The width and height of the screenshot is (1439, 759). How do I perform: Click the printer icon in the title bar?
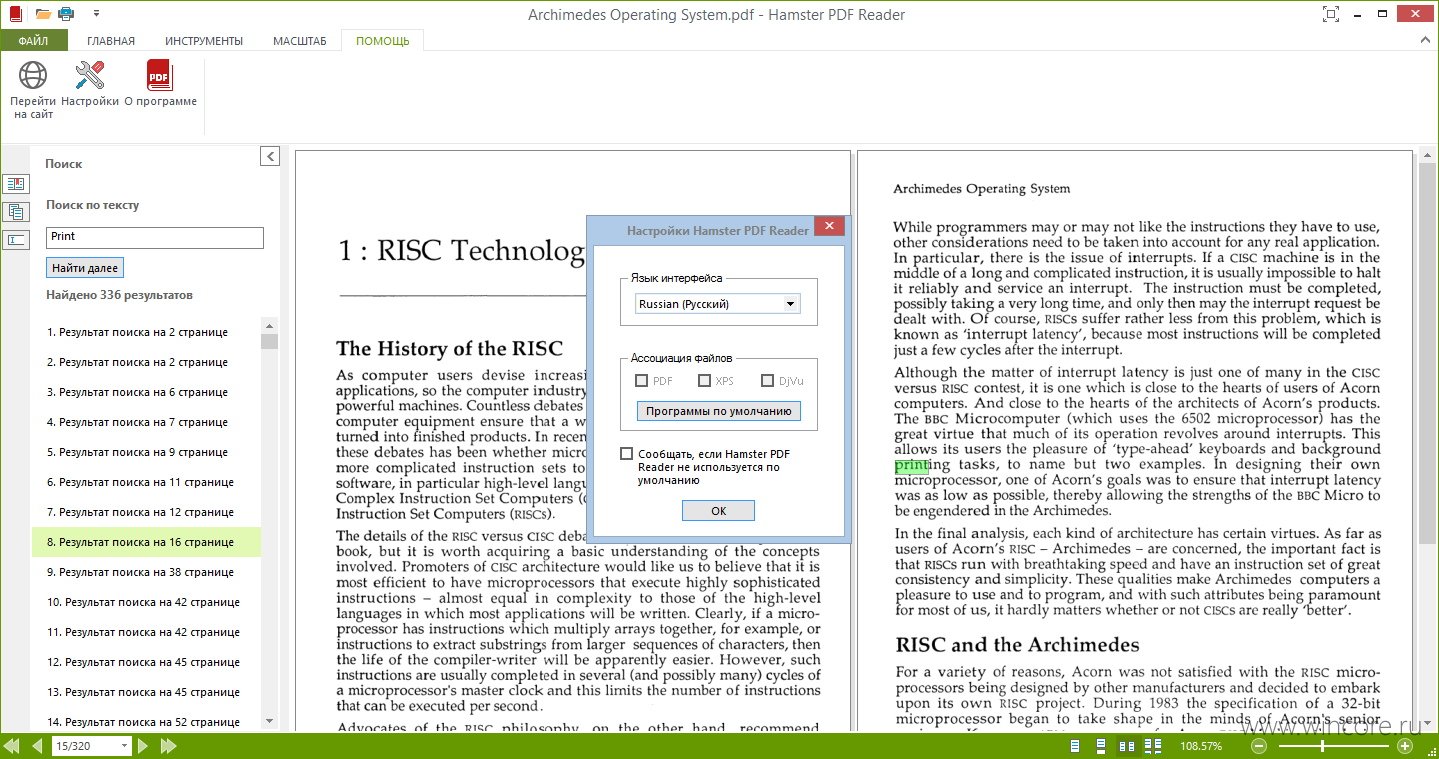pyautogui.click(x=66, y=13)
